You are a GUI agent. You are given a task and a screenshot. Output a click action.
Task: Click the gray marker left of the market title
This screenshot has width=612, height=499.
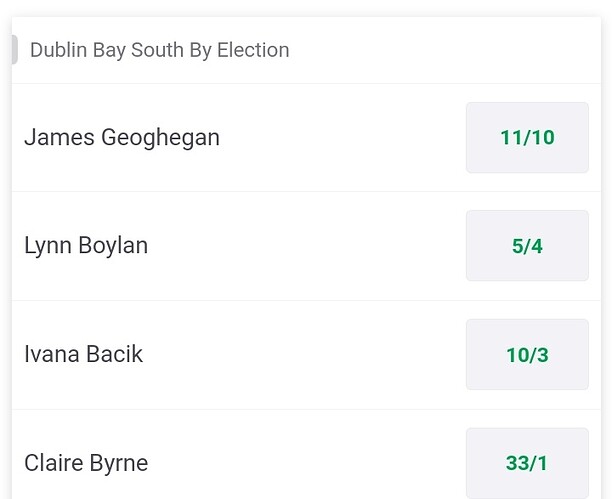pyautogui.click(x=14, y=50)
